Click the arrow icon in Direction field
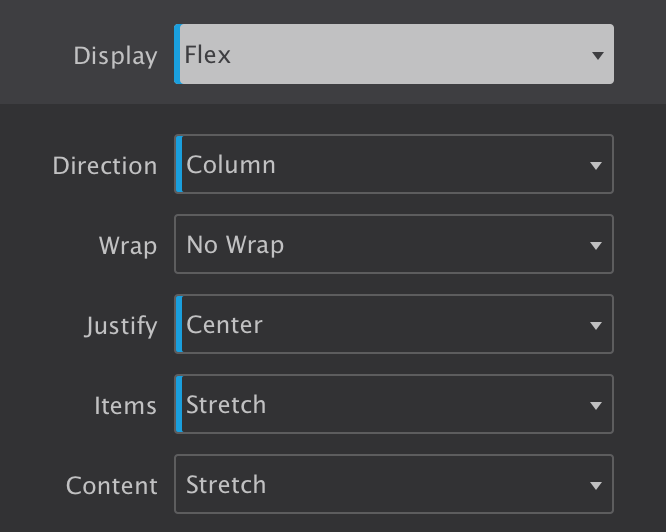Image resolution: width=666 pixels, height=532 pixels. point(596,166)
